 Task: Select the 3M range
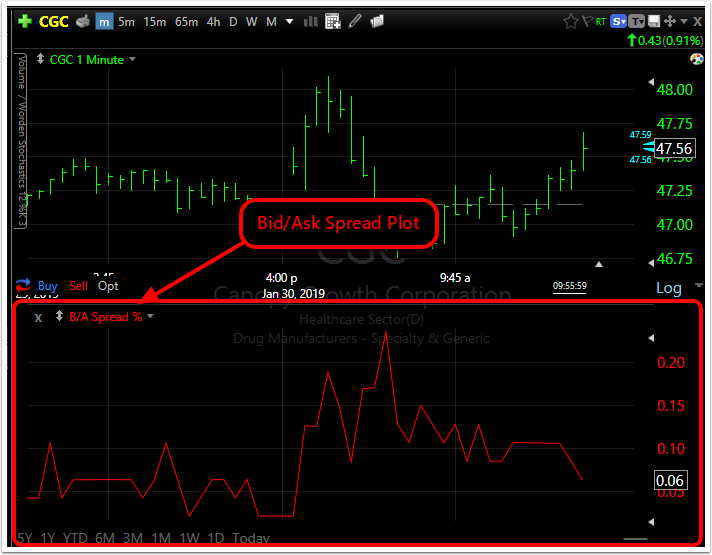click(x=133, y=538)
